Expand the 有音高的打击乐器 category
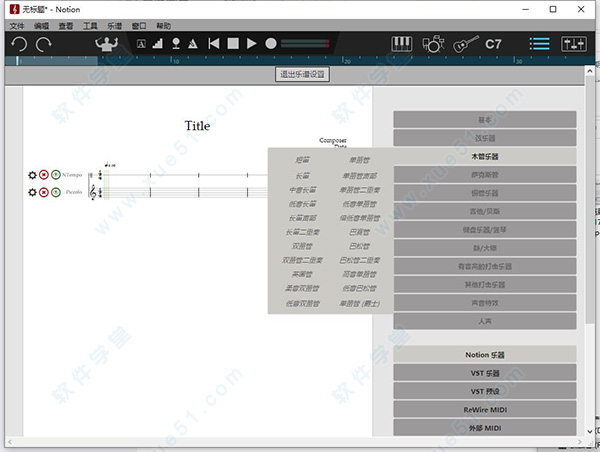Viewport: 600px width, 452px height. tap(485, 266)
